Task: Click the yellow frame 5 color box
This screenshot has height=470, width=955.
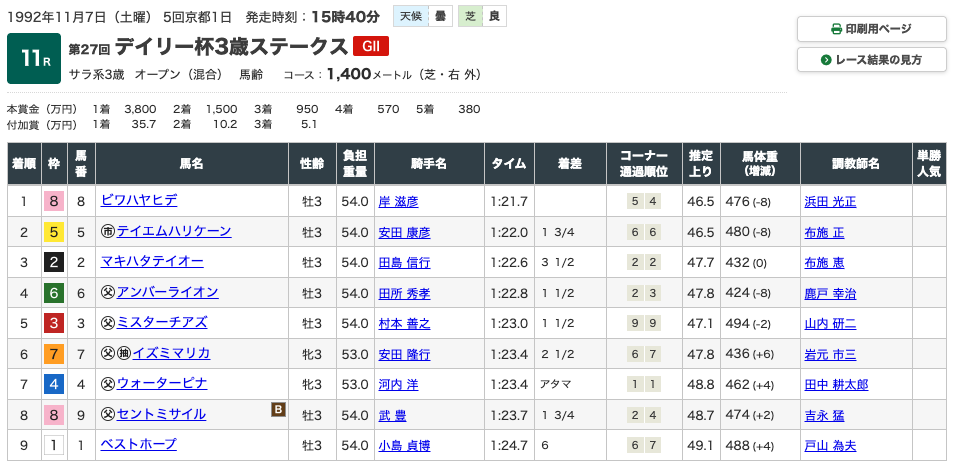Action: [x=52, y=232]
